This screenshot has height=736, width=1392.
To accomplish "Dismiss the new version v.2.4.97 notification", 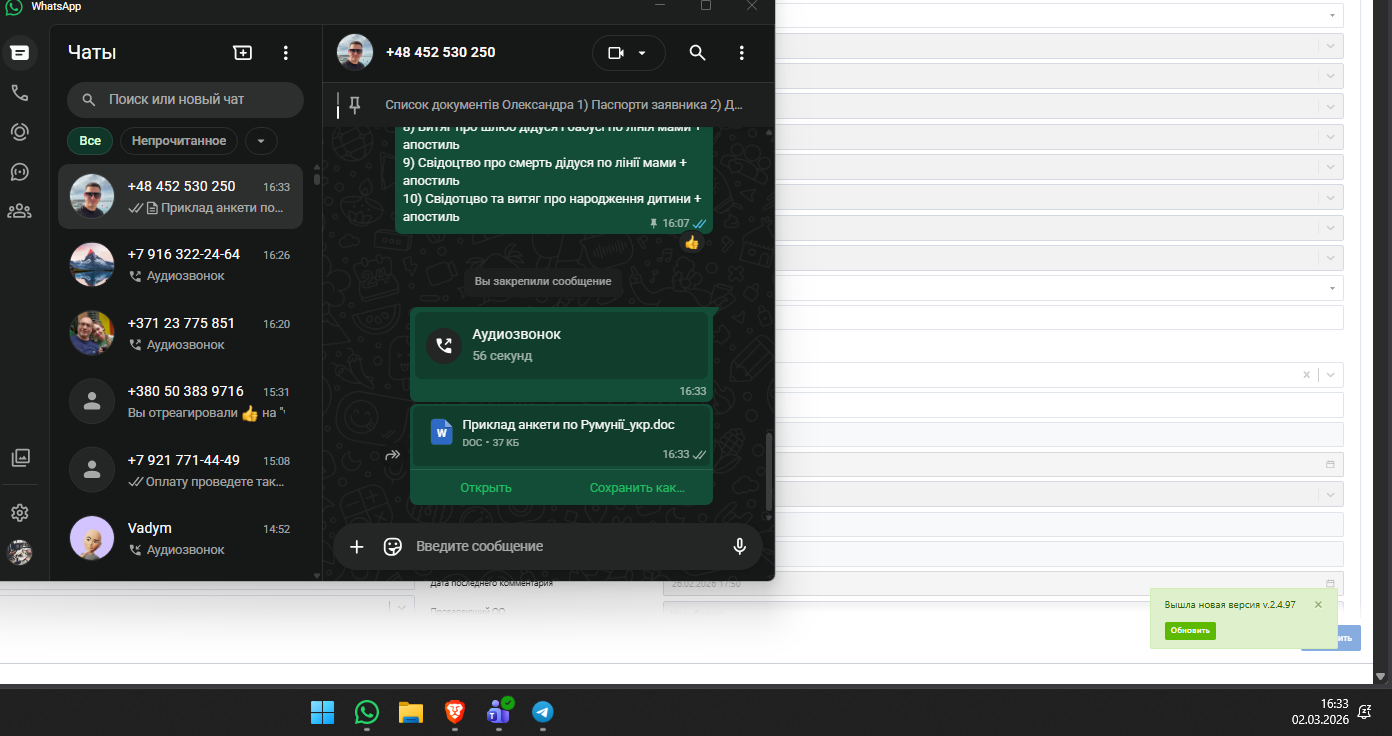I will (1318, 605).
